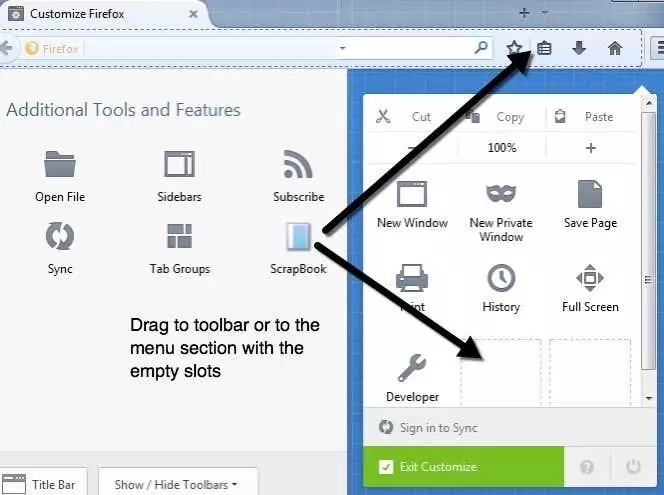Select the Sync tool icon
Viewport: 664px width, 495px height.
pyautogui.click(x=60, y=236)
